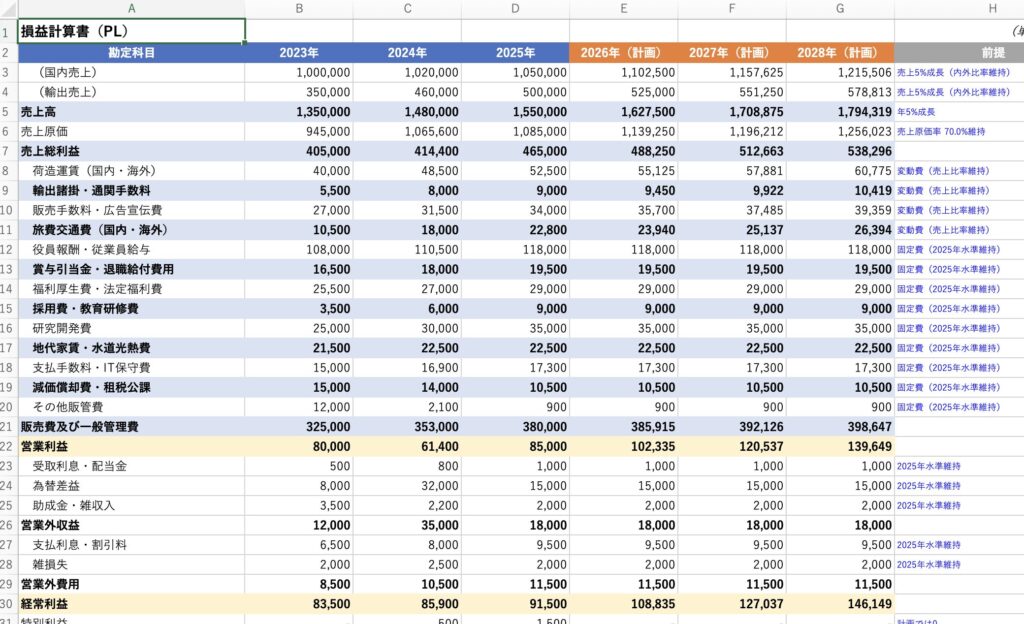Image resolution: width=1024 pixels, height=624 pixels.
Task: Select row 22 via its row number
Action: point(8,446)
